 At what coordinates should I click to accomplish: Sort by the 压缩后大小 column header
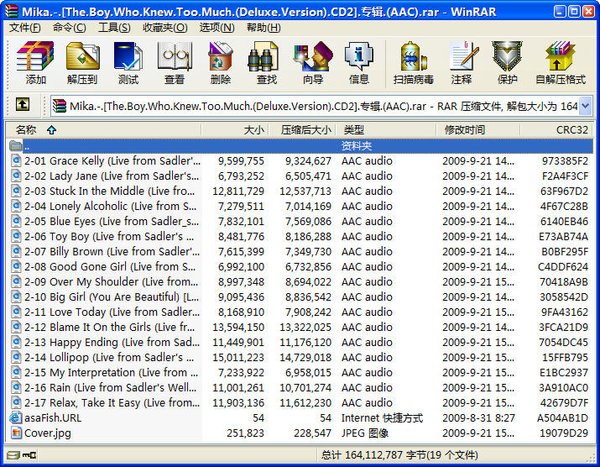pos(302,130)
